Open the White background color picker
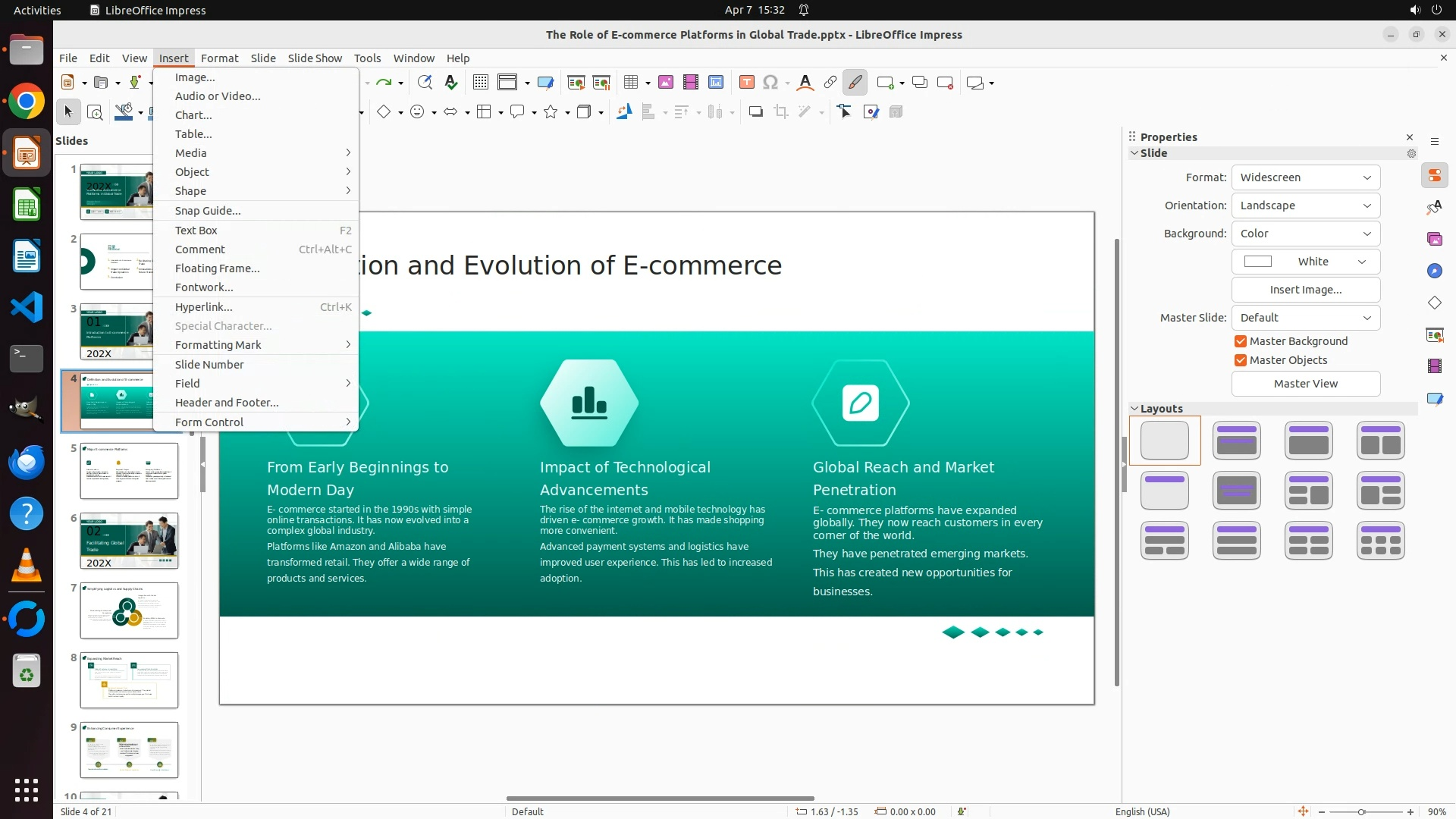 [x=1305, y=262]
